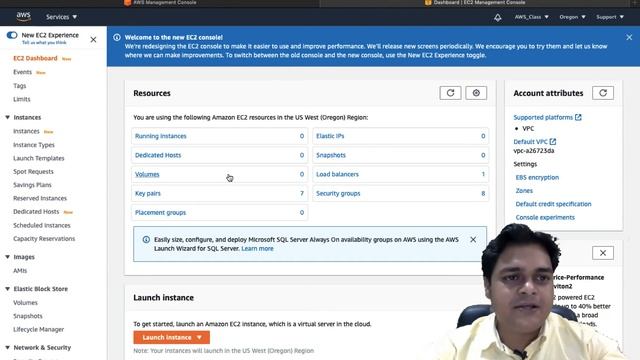Screen dimensions: 640x360
Task: Collapse the Instances sidebar section
Action: (7, 117)
